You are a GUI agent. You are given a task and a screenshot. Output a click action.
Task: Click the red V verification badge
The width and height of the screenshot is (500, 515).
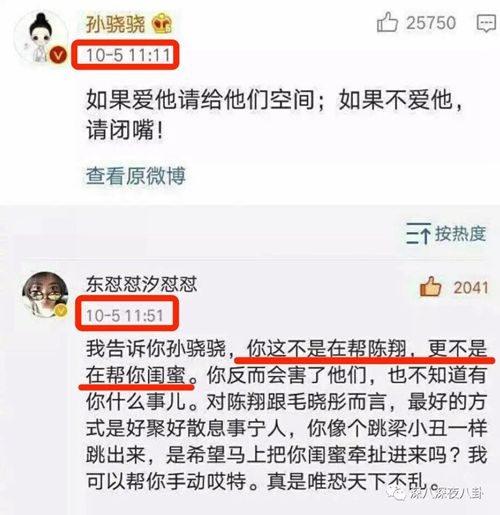tap(58, 55)
